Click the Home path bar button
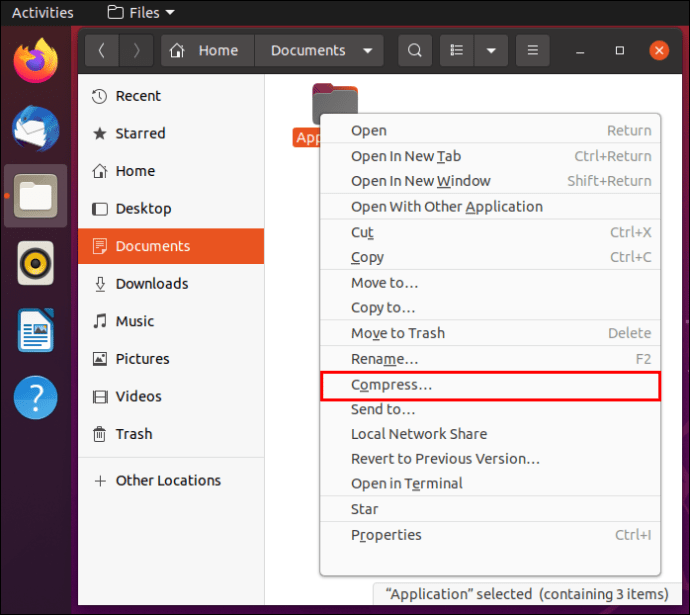The height and width of the screenshot is (615, 690). [208, 51]
